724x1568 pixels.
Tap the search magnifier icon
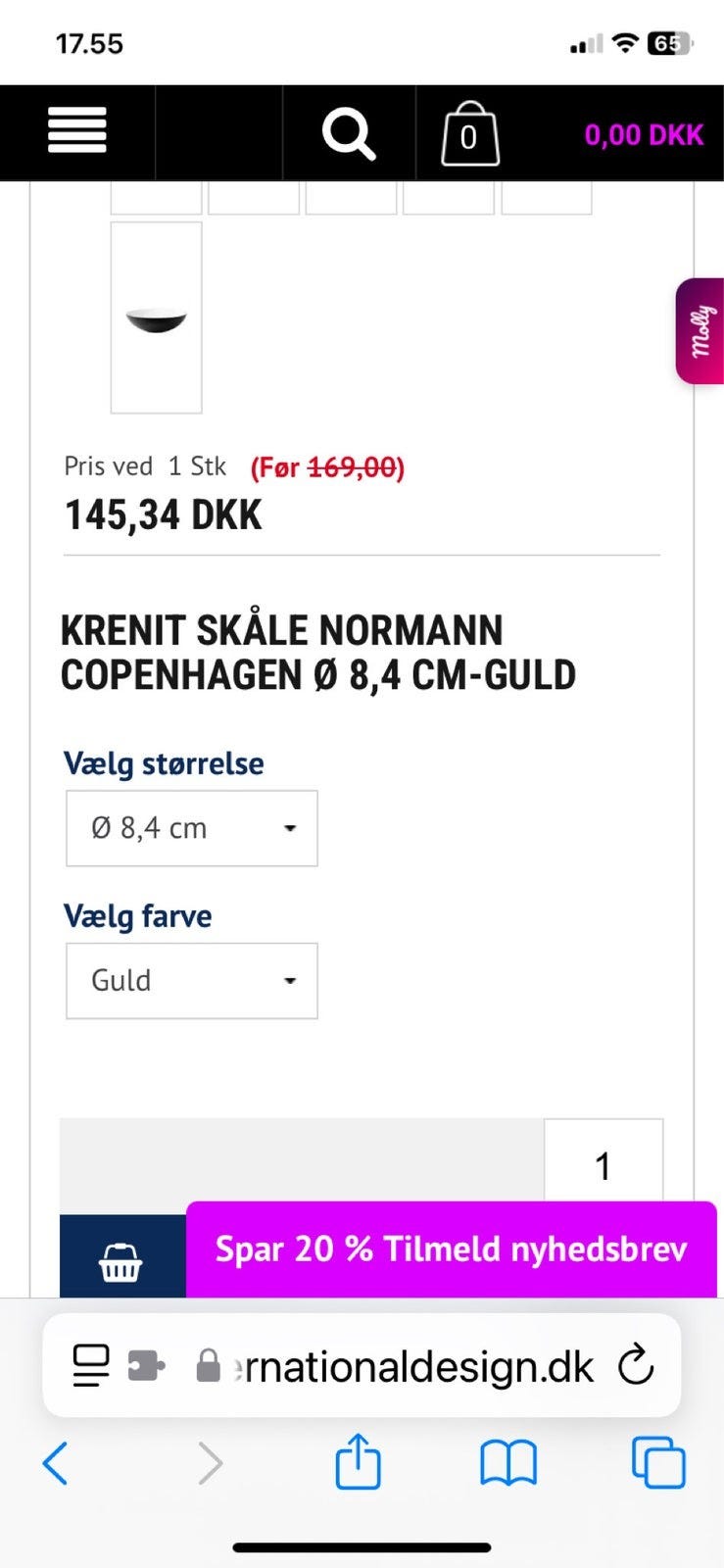pyautogui.click(x=349, y=133)
